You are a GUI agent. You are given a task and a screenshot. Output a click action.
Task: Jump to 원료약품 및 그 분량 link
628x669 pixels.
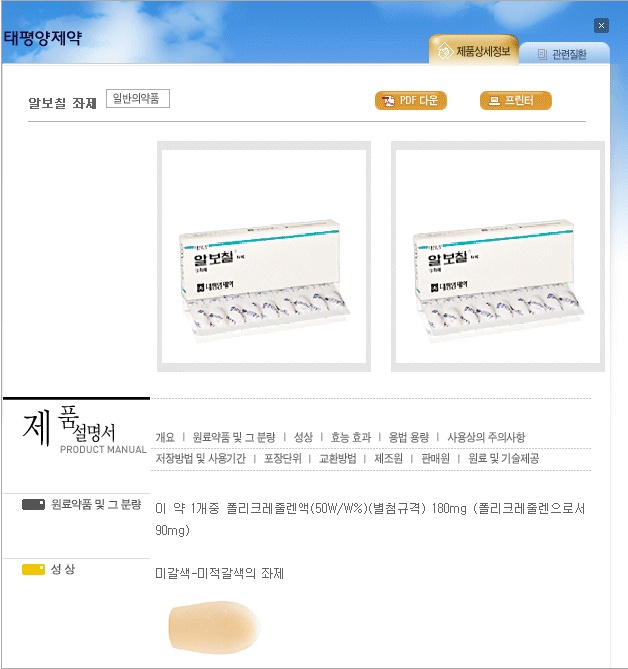click(233, 437)
